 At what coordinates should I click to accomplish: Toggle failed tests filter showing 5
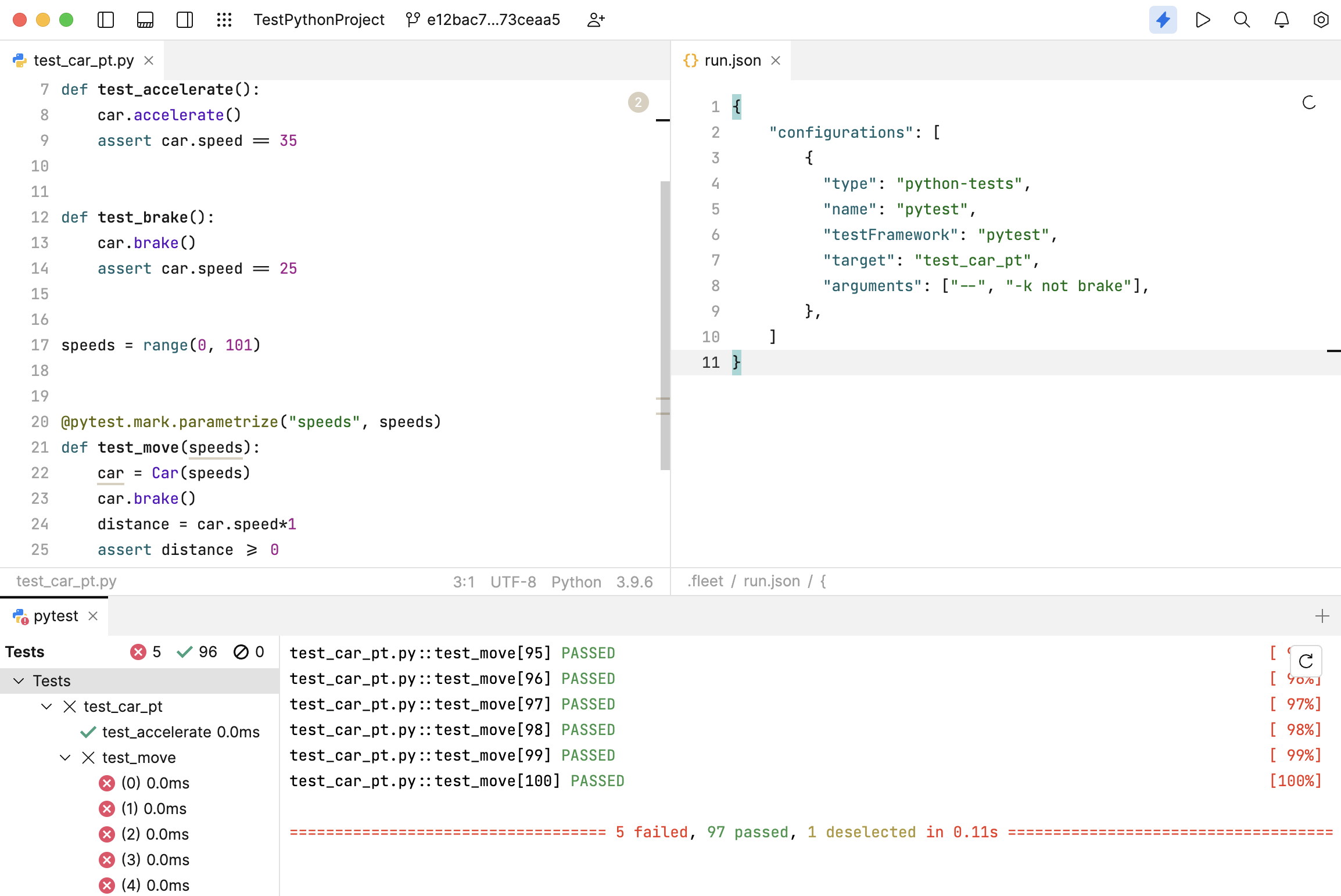[x=146, y=652]
